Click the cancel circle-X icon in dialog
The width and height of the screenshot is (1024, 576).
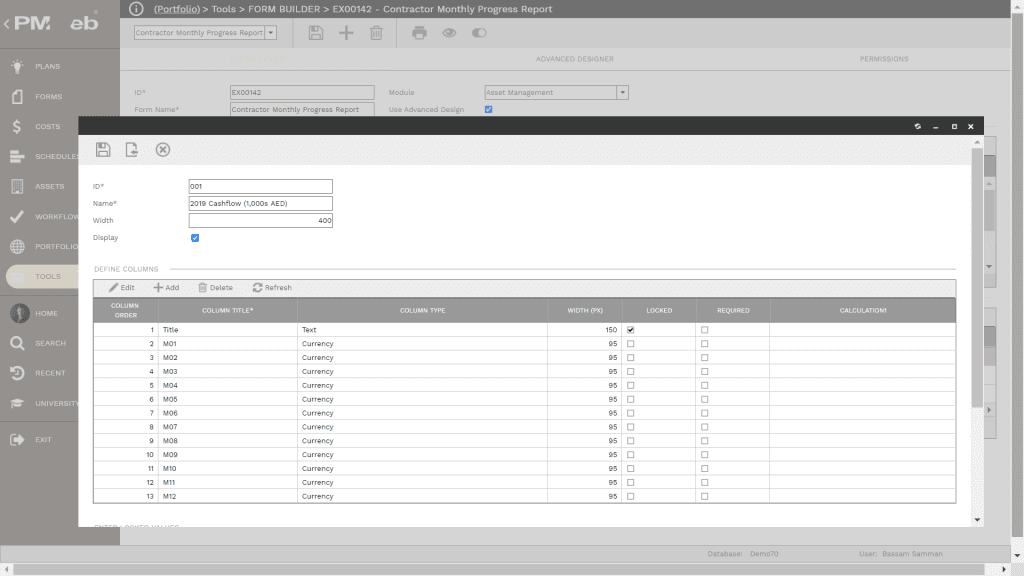163,150
